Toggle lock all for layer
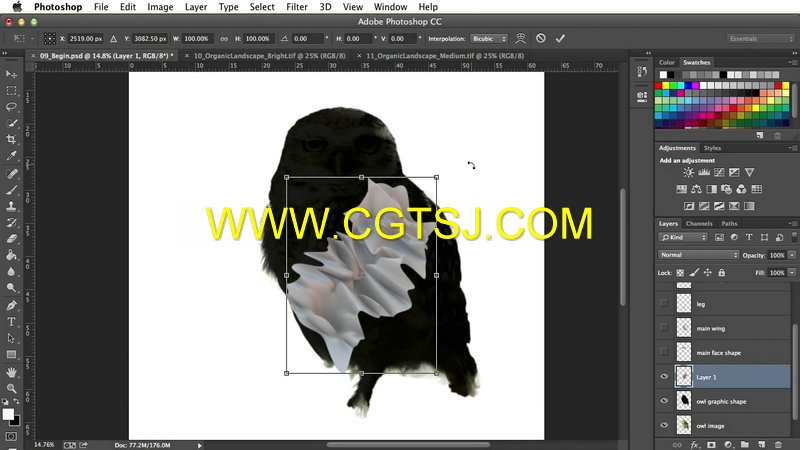The width and height of the screenshot is (800, 450). [x=721, y=272]
